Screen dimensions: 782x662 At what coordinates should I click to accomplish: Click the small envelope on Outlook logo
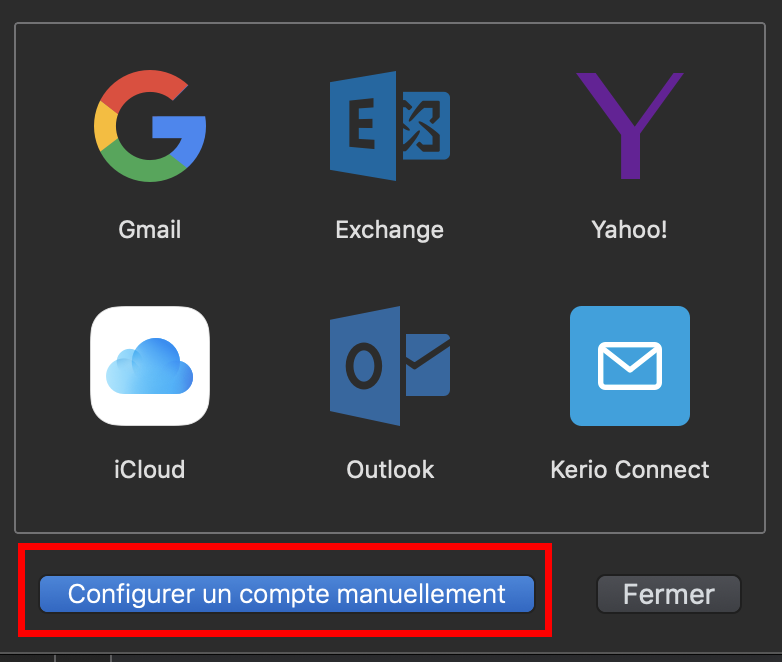point(427,361)
